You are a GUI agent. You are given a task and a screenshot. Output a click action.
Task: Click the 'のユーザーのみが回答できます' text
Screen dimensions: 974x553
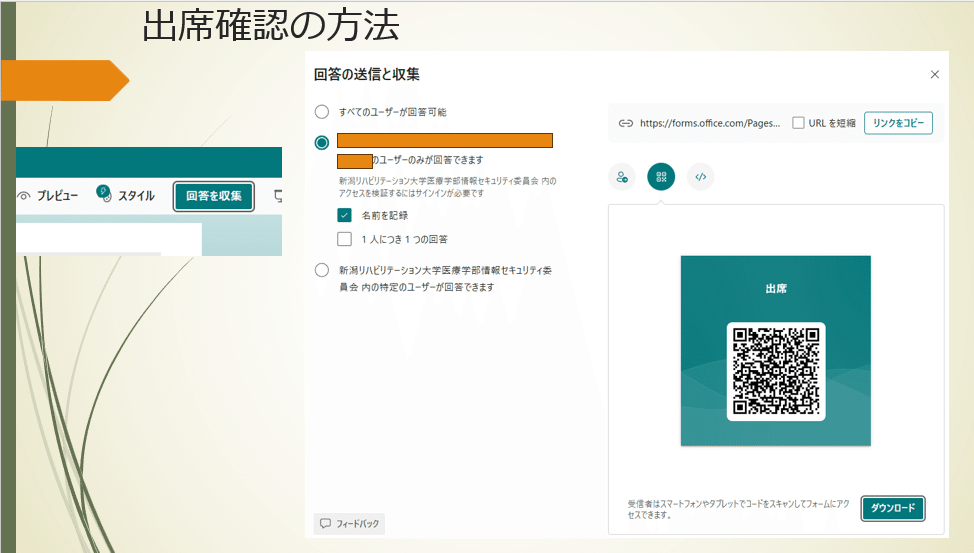click(x=427, y=160)
